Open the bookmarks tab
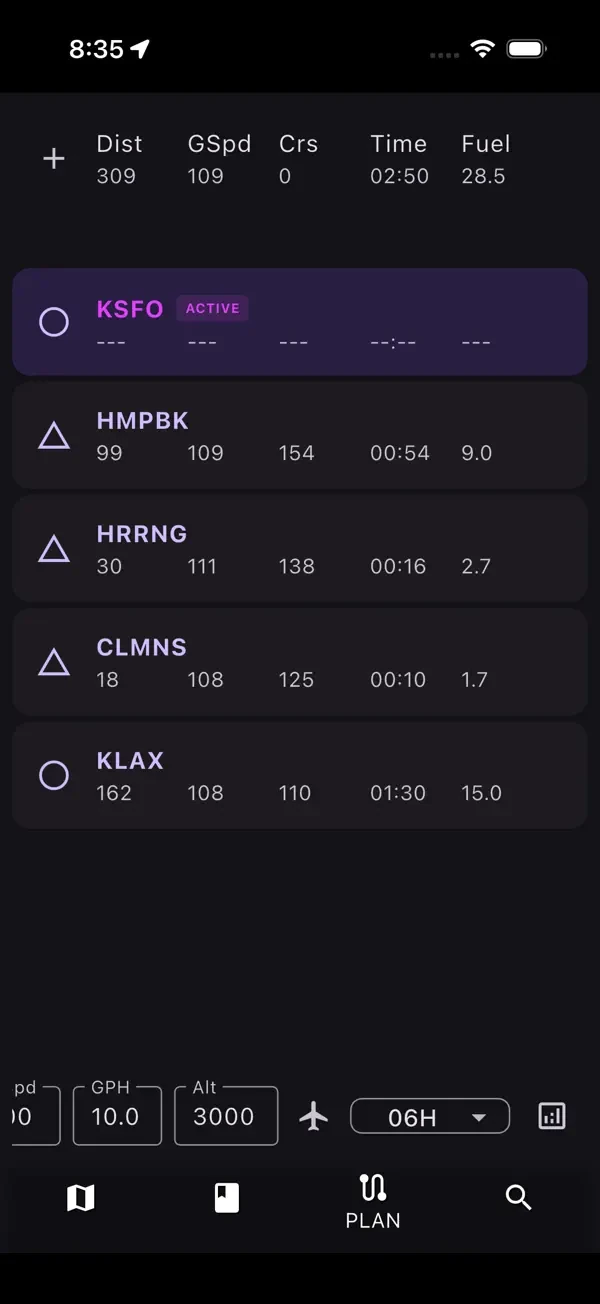The height and width of the screenshot is (1304, 600). [227, 1197]
